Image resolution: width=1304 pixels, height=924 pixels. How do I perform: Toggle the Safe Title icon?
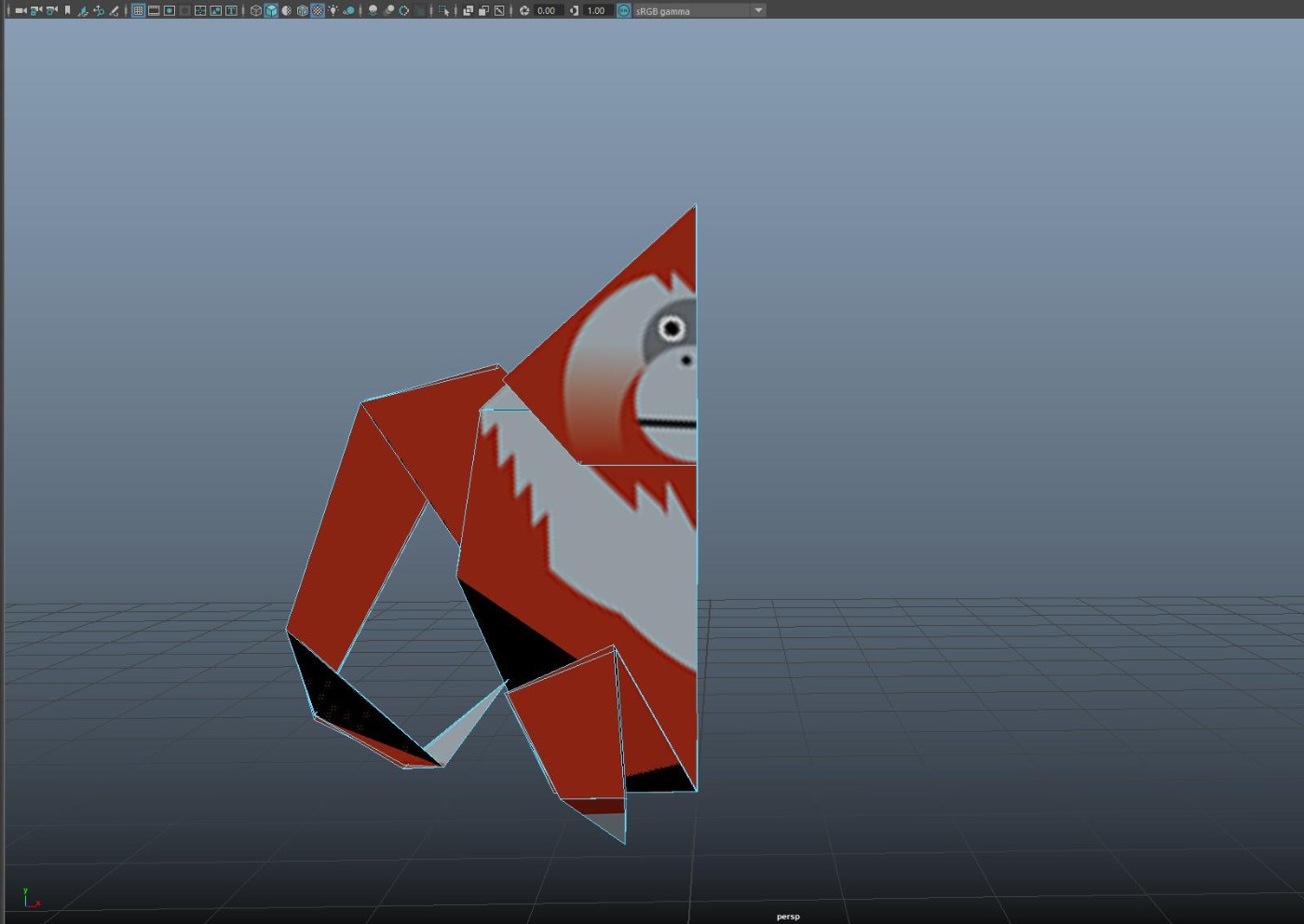(231, 10)
